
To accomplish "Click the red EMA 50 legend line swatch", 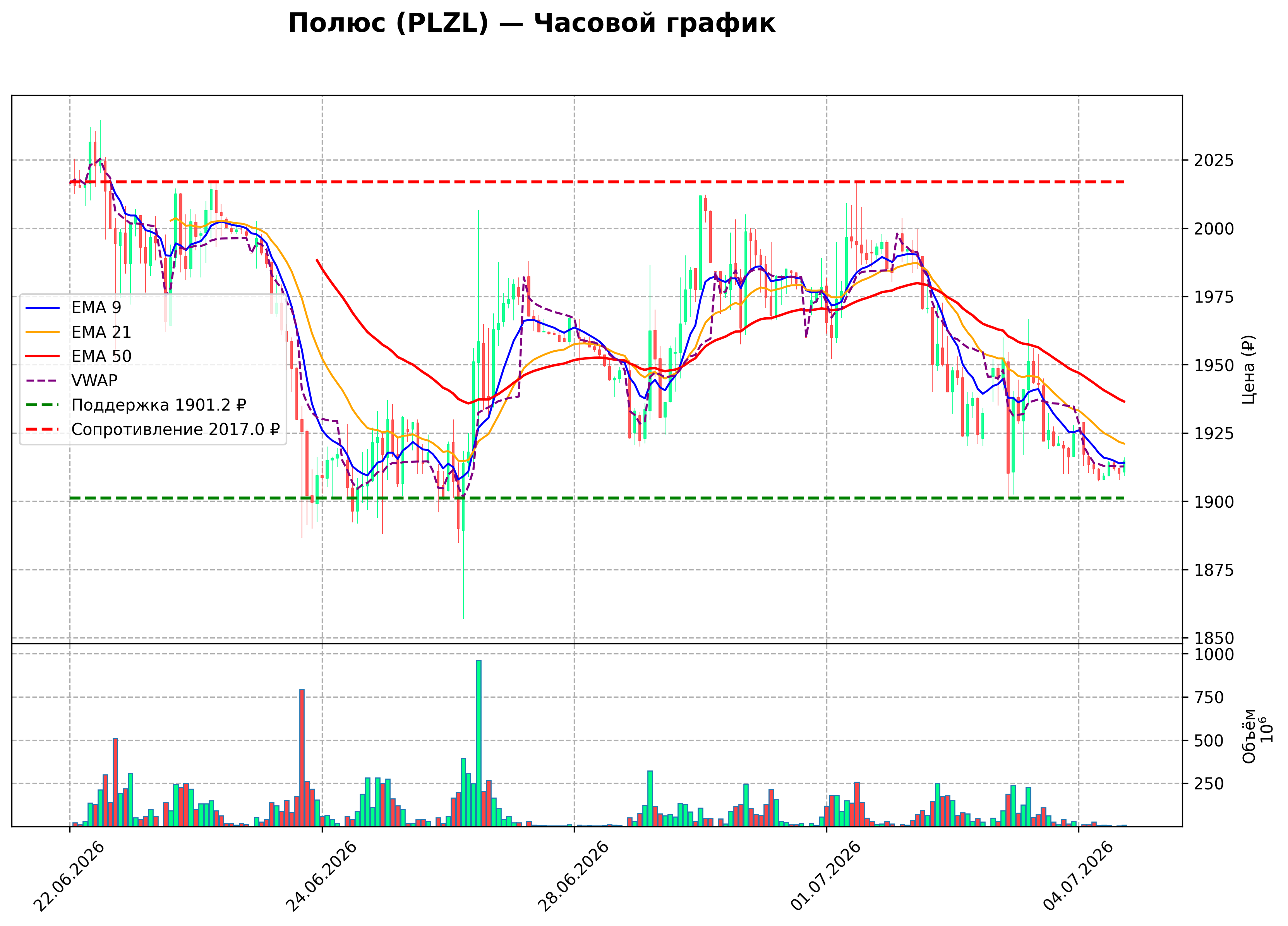I will 43,356.
